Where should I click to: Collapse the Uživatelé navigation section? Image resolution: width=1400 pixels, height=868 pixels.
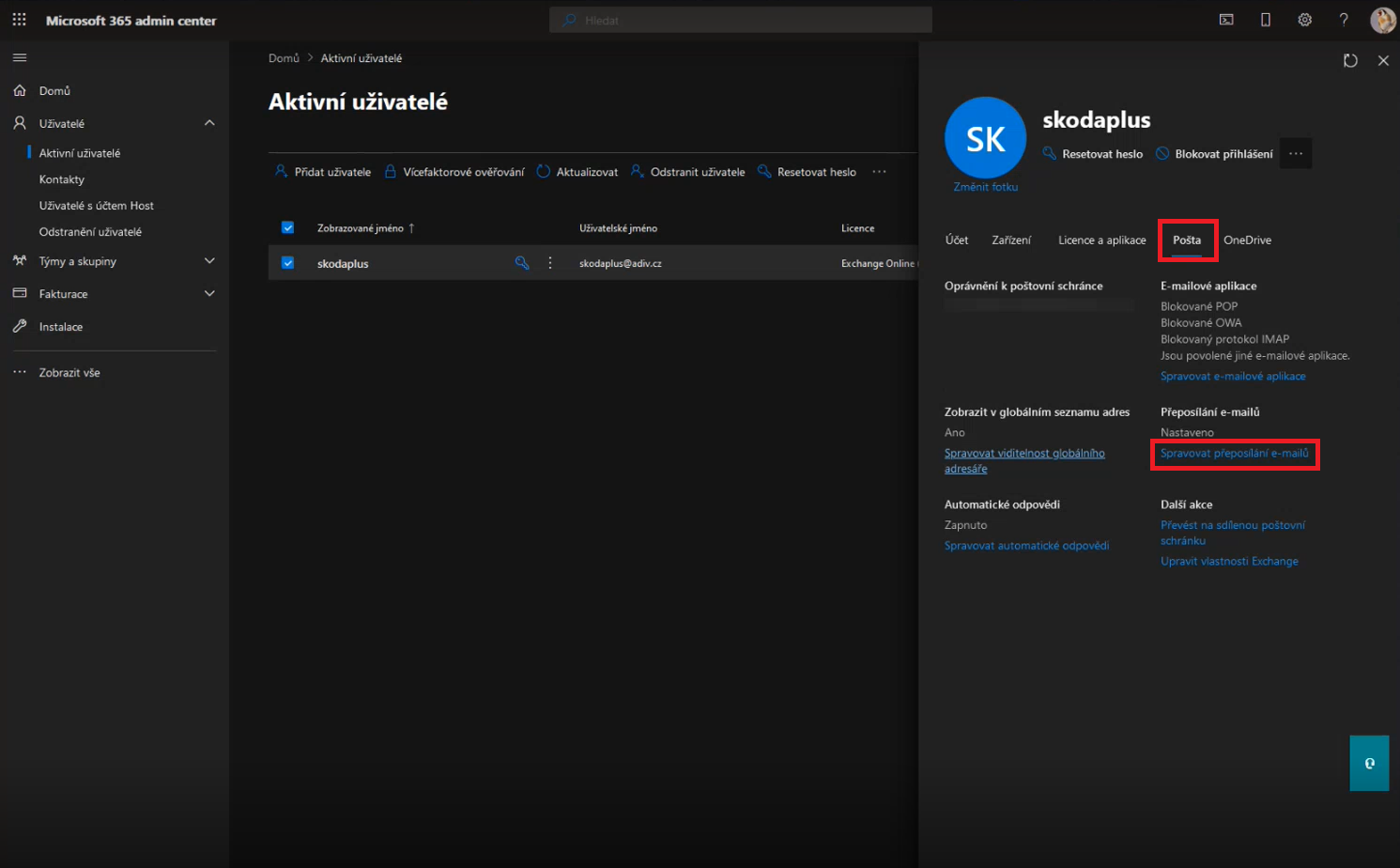point(209,123)
